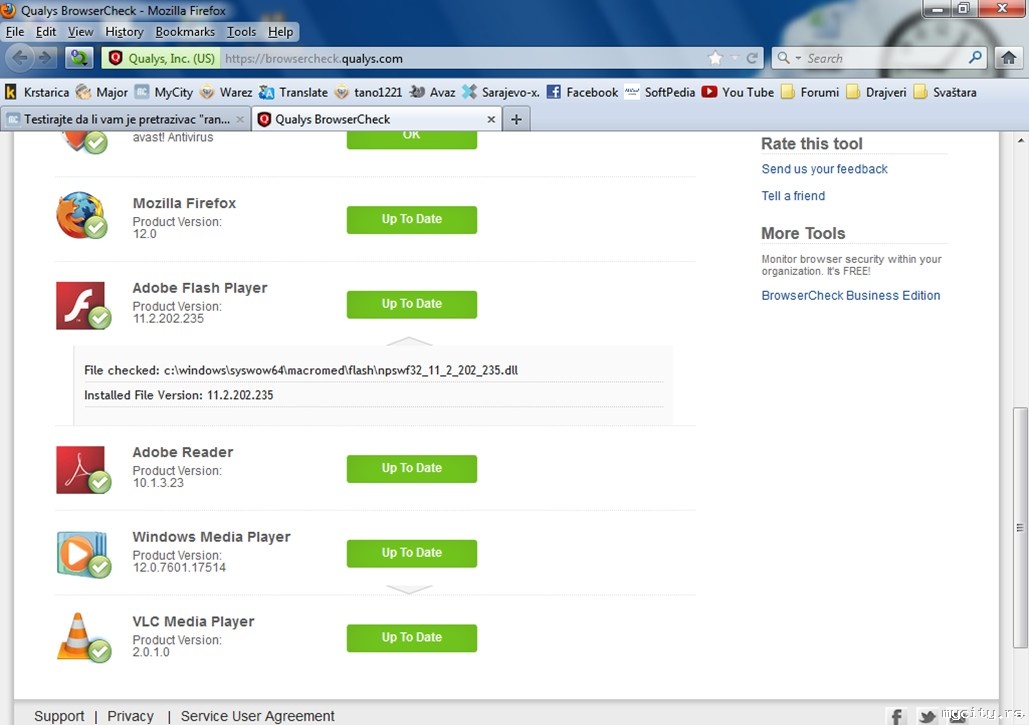Click the Adobe Flash Player product icon
This screenshot has height=725, width=1029.
pyautogui.click(x=82, y=306)
